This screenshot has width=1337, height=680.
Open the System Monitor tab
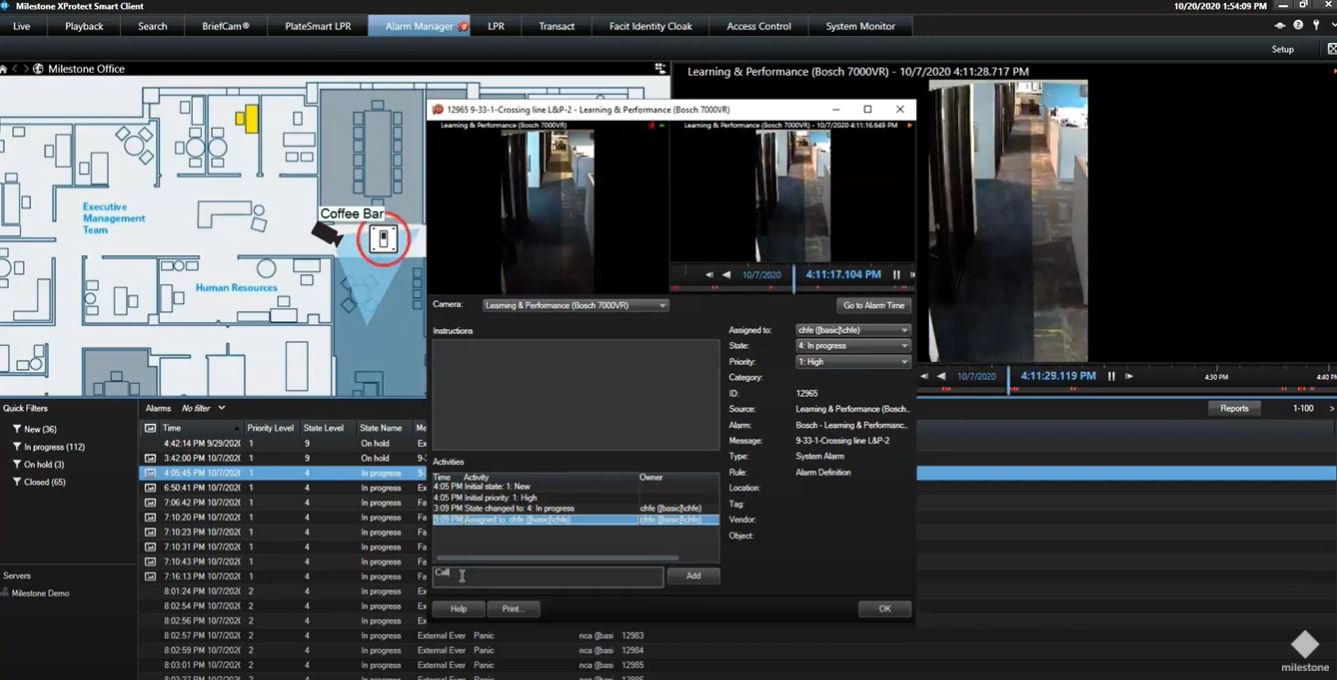860,26
